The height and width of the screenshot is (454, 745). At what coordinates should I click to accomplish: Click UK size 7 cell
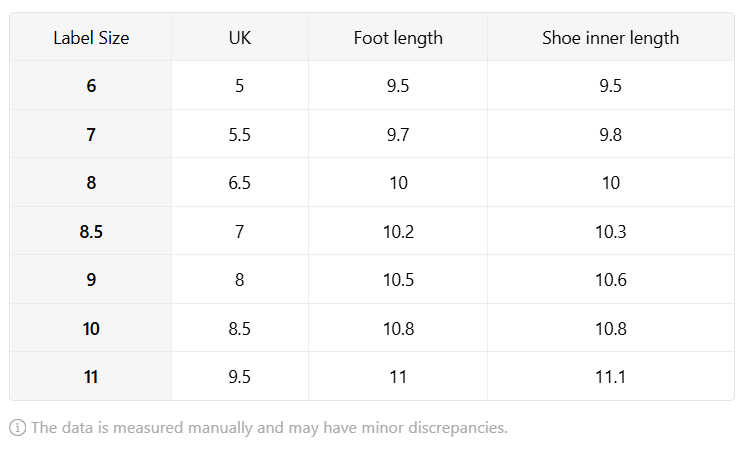pos(239,231)
